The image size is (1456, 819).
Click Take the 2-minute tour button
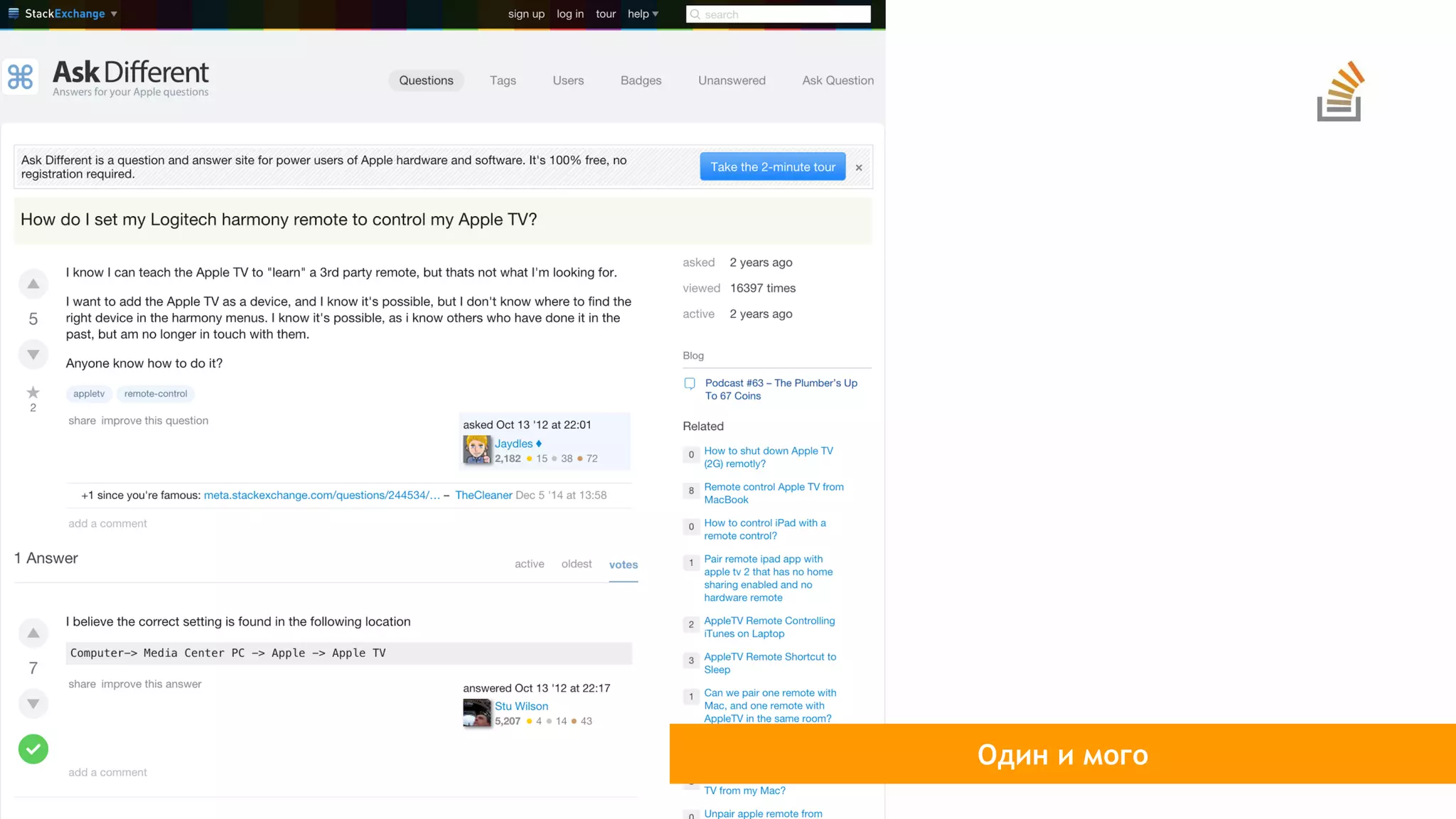773,166
